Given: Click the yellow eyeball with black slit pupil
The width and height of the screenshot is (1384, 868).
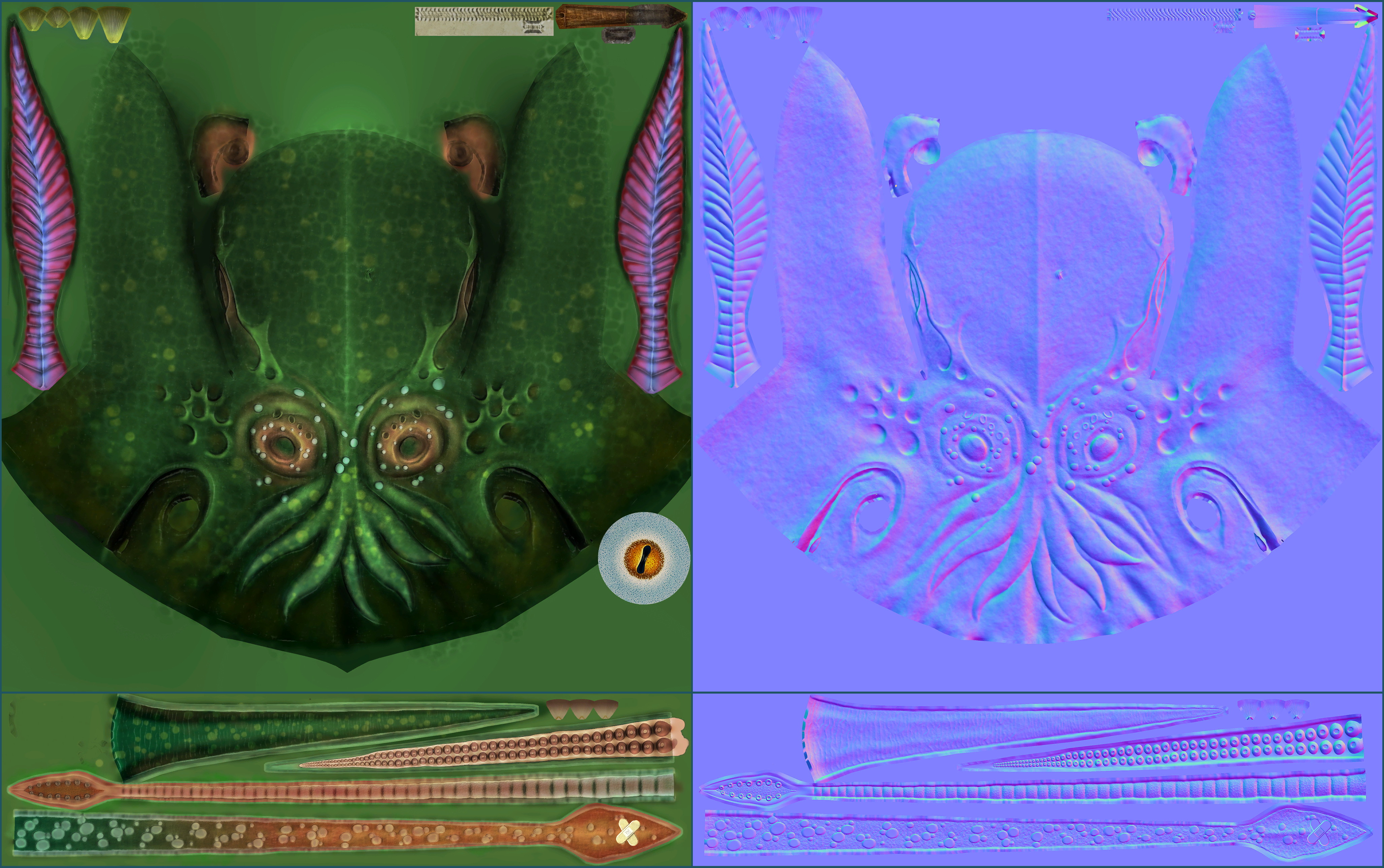Looking at the screenshot, I should pos(644,558).
